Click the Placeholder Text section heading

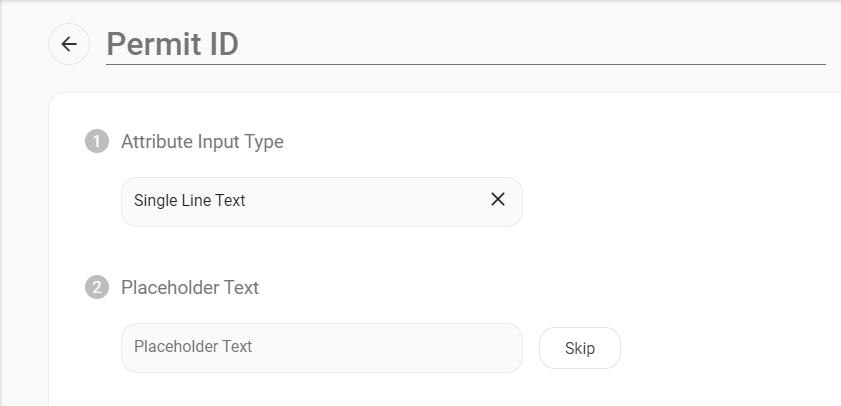pyautogui.click(x=190, y=288)
